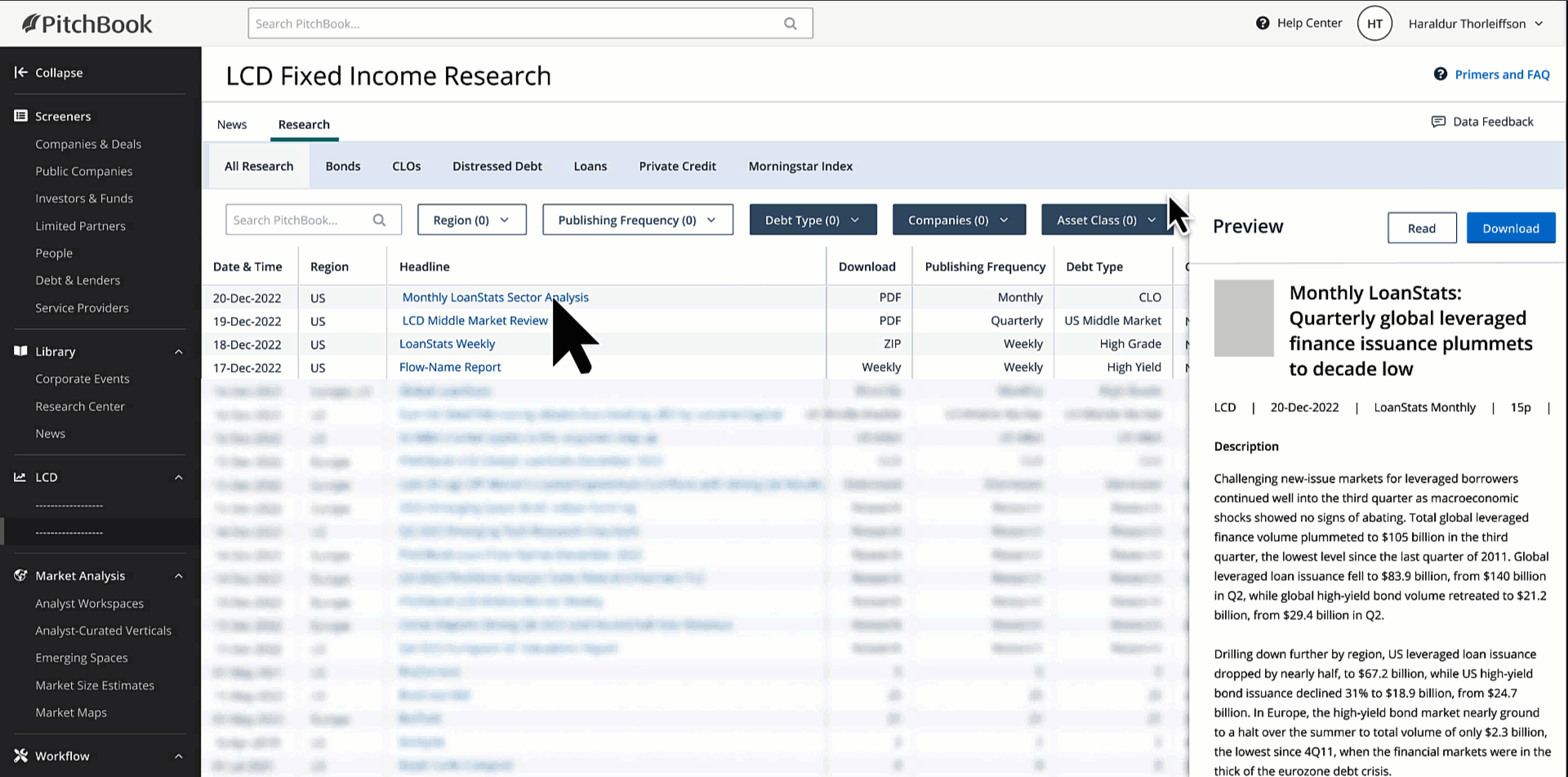Open the LoanStats Weekly headline
Viewport: 1568px width, 777px height.
coord(447,344)
